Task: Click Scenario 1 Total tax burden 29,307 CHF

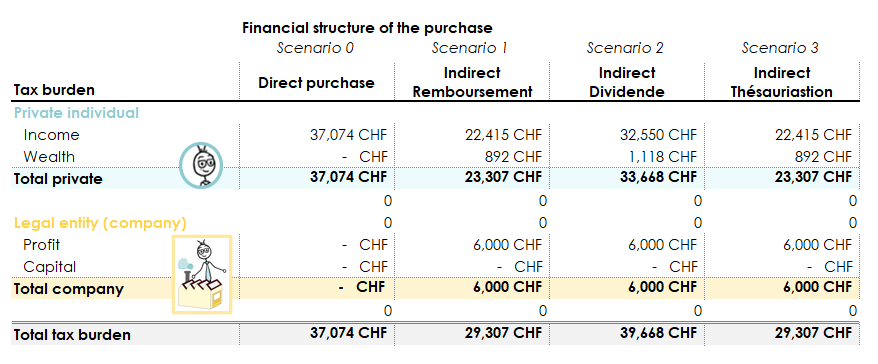Action: [503, 333]
